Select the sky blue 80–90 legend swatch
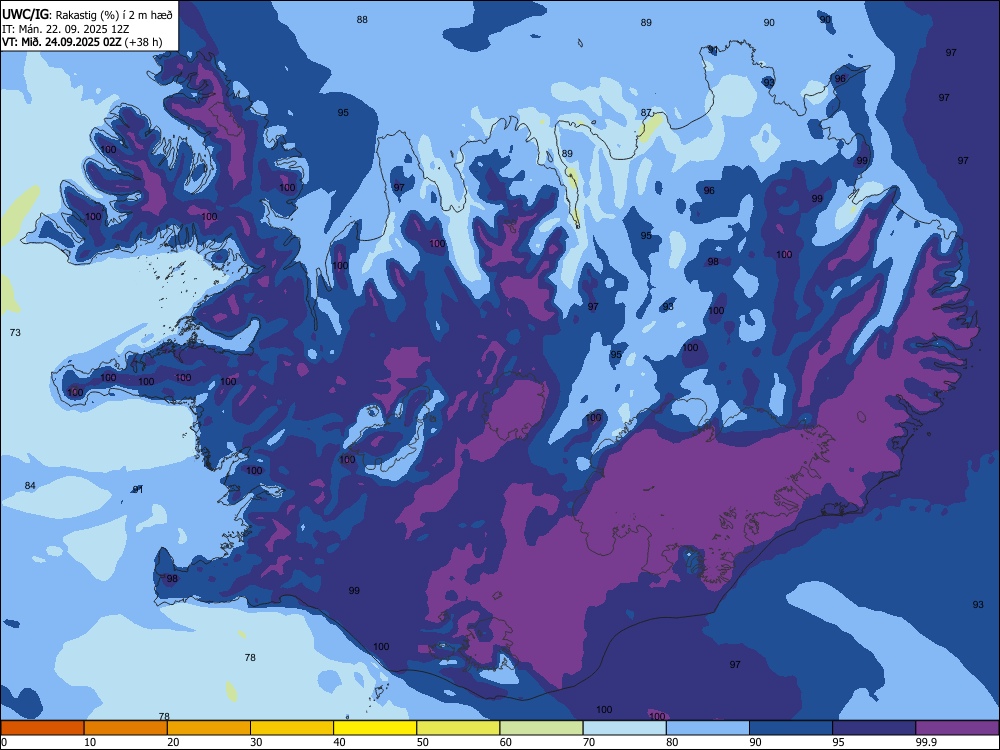The height and width of the screenshot is (750, 1000). (x=708, y=728)
